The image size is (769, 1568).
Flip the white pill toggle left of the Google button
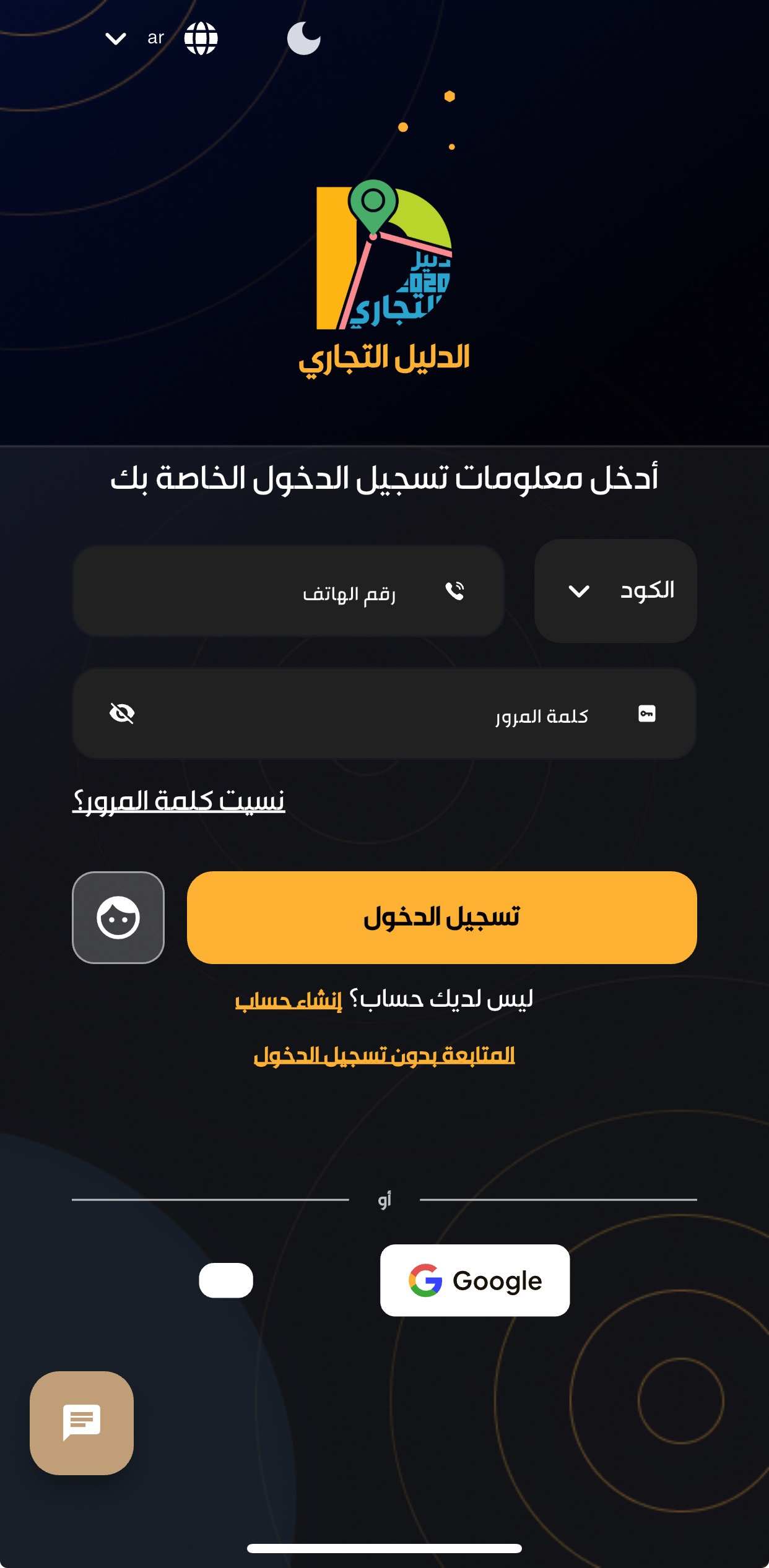(x=225, y=1280)
